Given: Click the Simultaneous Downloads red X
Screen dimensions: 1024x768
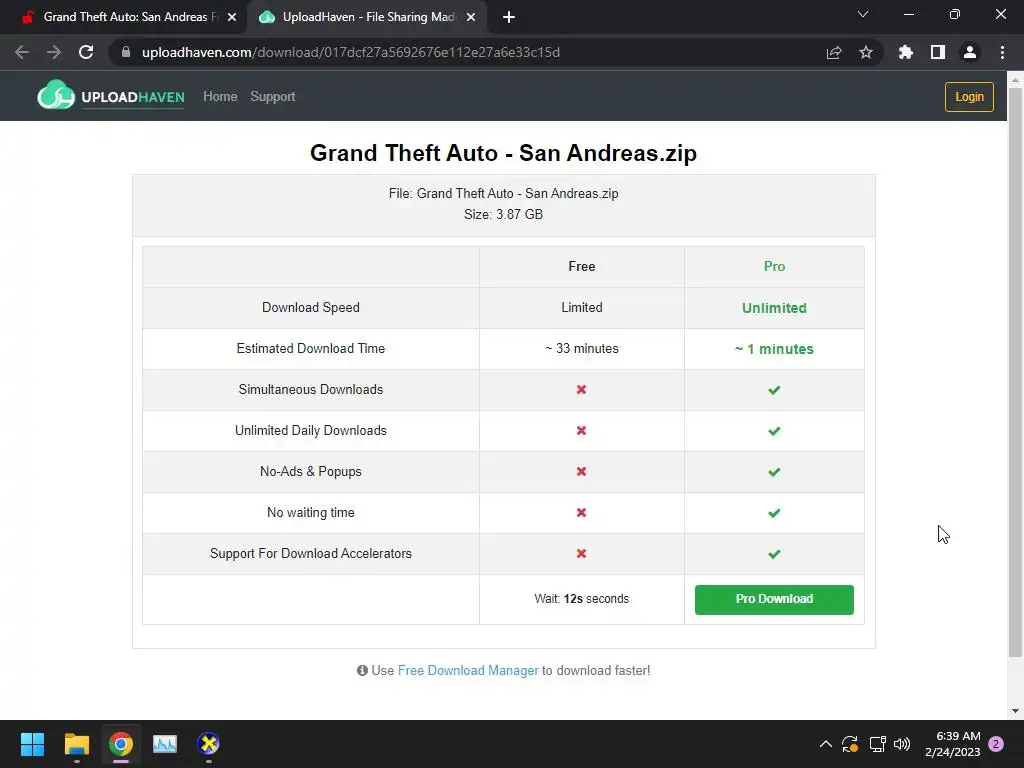Looking at the screenshot, I should [x=581, y=390].
